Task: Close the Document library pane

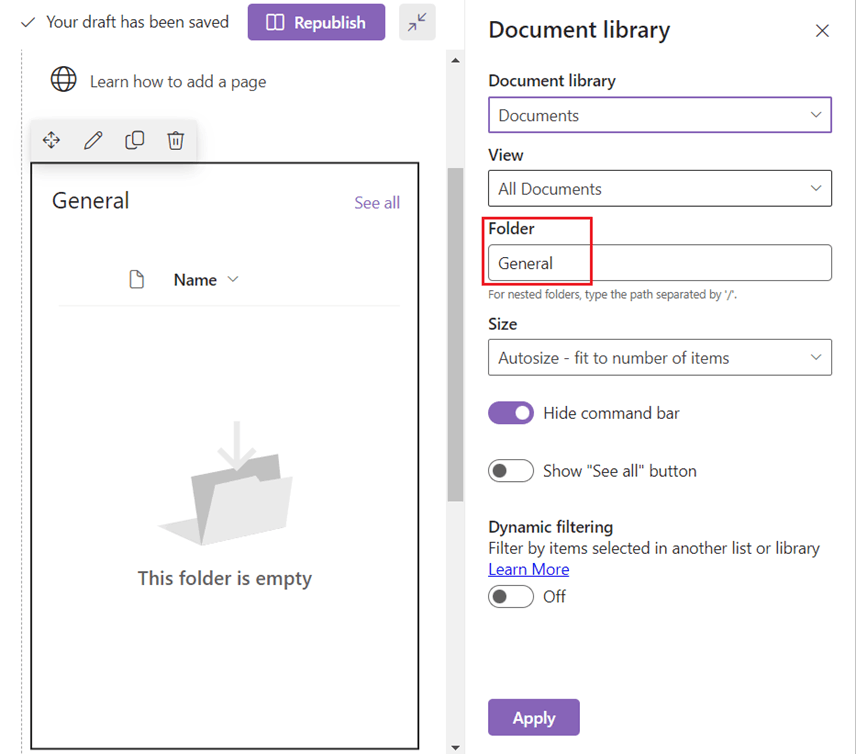Action: click(x=822, y=31)
